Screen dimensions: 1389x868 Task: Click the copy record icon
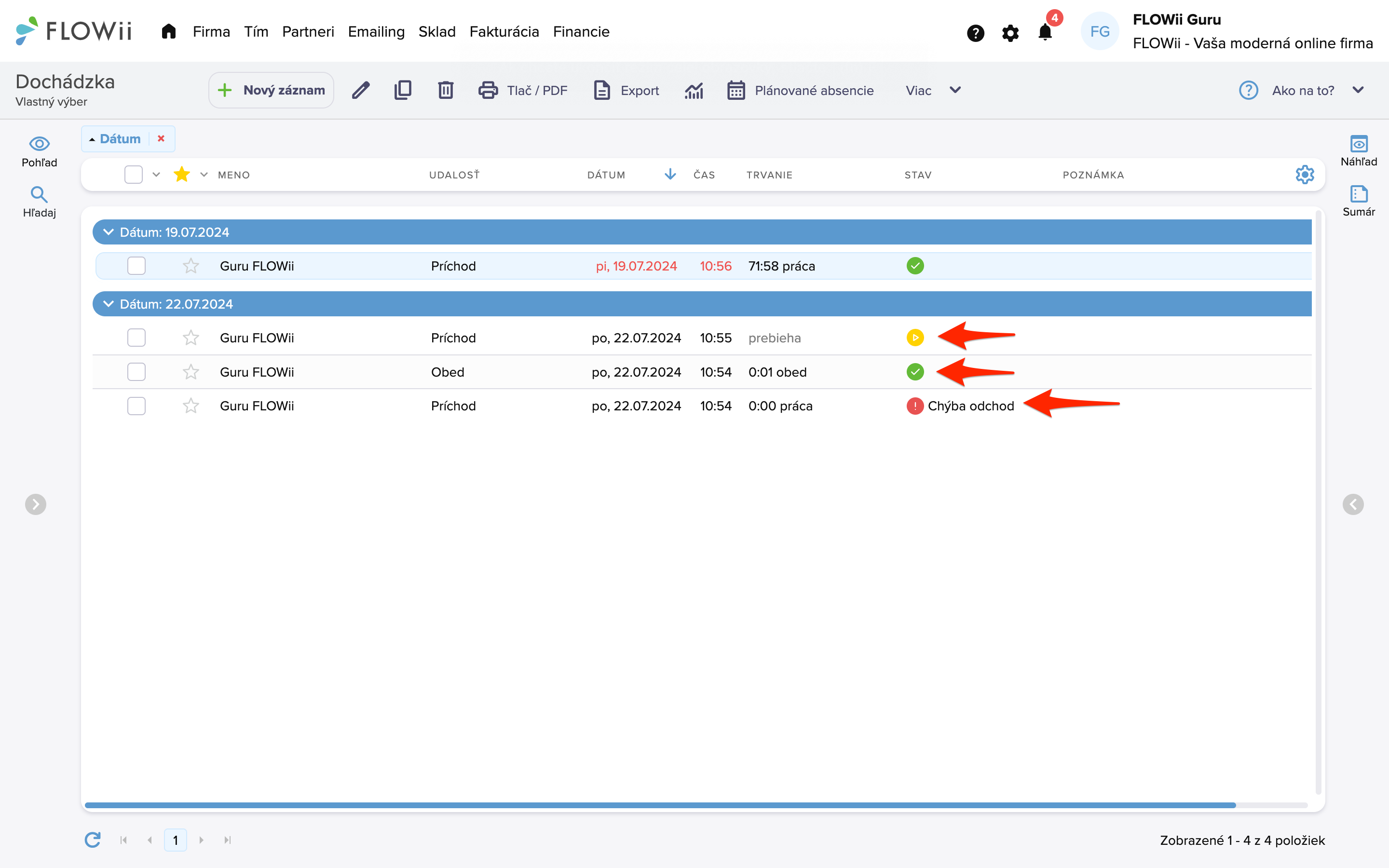pyautogui.click(x=403, y=90)
